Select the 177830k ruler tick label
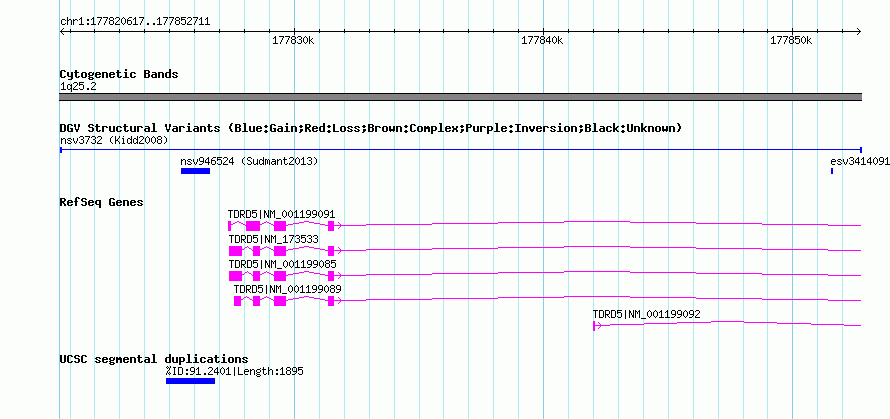Image resolution: width=890 pixels, height=419 pixels. (293, 41)
